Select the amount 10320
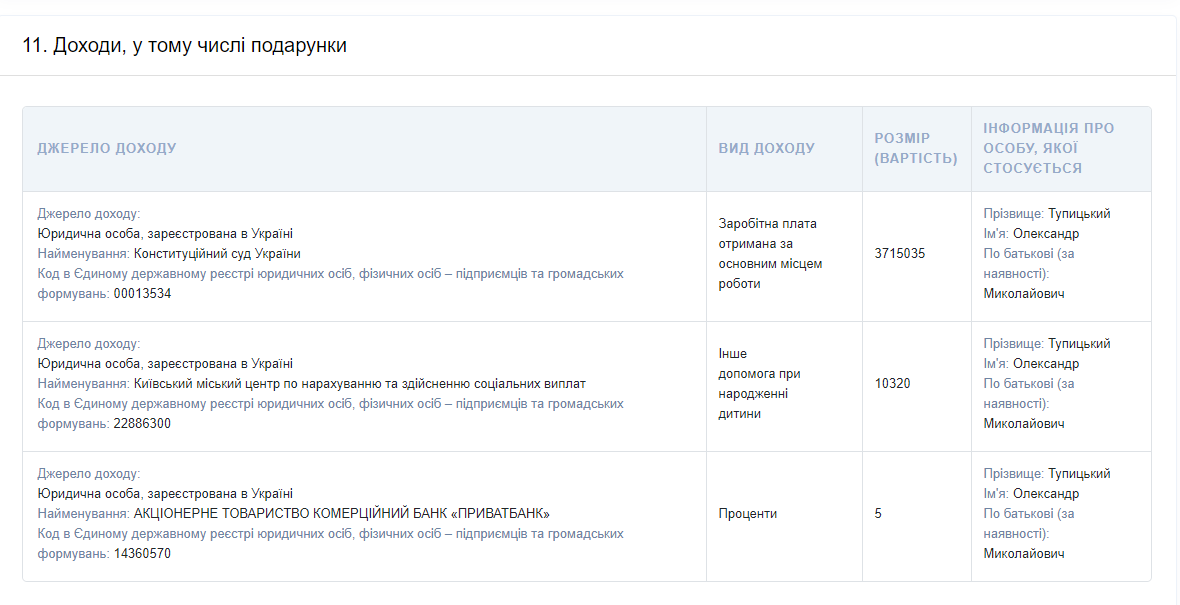This screenshot has height=605, width=1180. coord(892,384)
